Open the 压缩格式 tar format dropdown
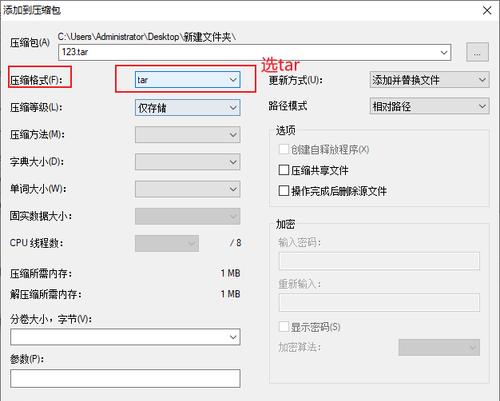Viewport: 500px width, 401px height. pos(188,80)
